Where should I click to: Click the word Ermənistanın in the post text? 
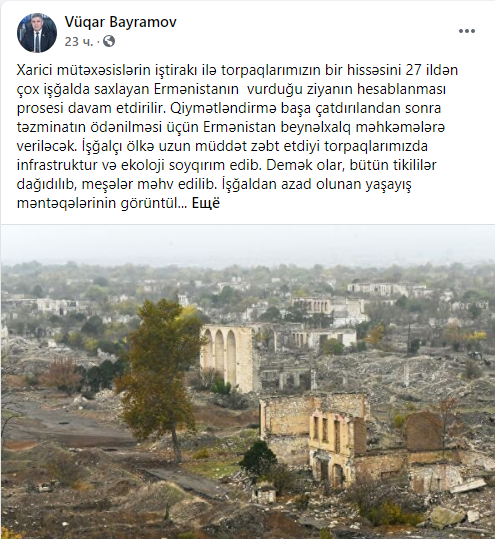[x=196, y=89]
